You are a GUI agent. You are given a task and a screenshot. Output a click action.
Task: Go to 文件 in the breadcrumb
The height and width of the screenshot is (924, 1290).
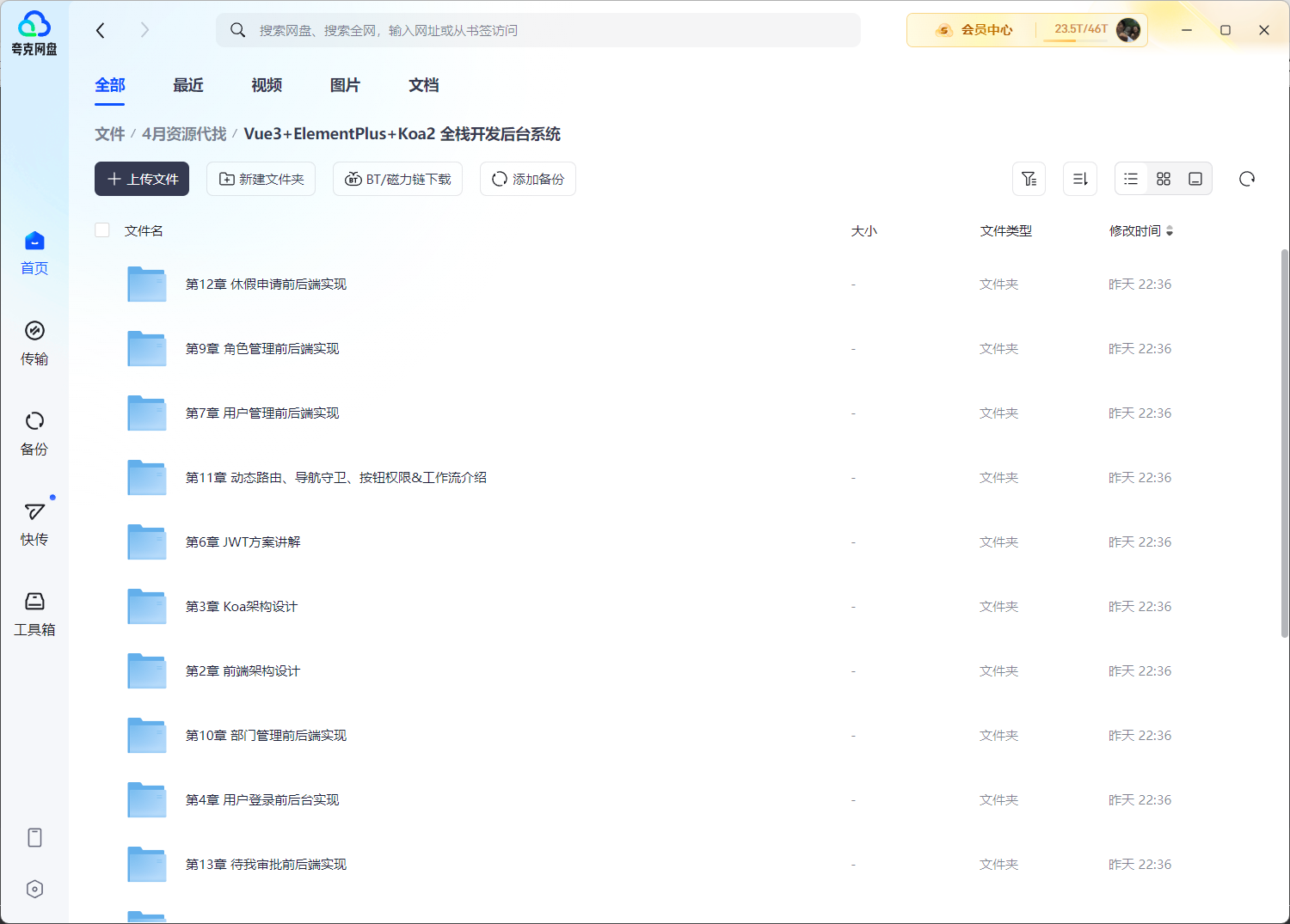point(110,134)
